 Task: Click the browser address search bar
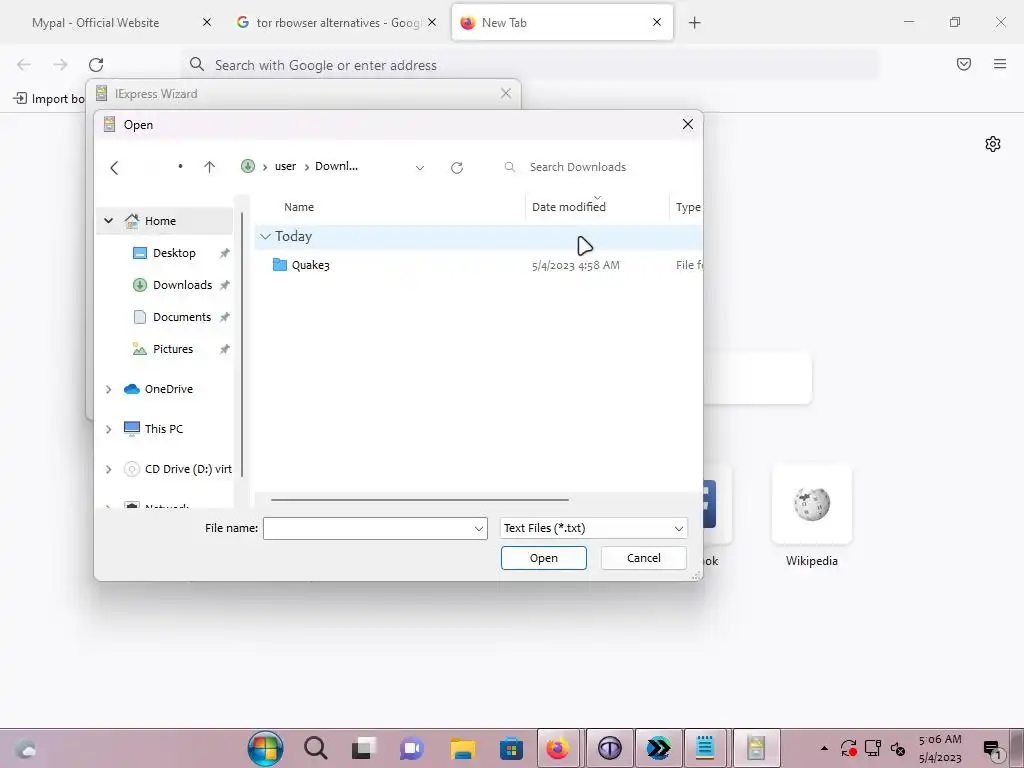pos(529,65)
